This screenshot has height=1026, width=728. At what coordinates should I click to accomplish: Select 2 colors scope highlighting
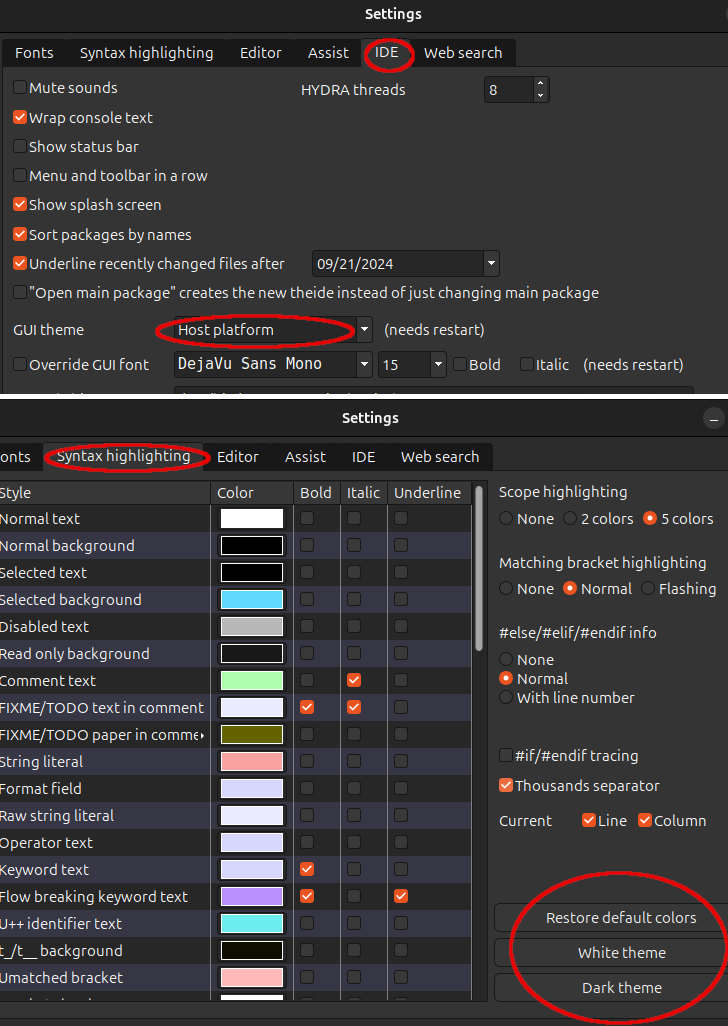click(x=570, y=519)
